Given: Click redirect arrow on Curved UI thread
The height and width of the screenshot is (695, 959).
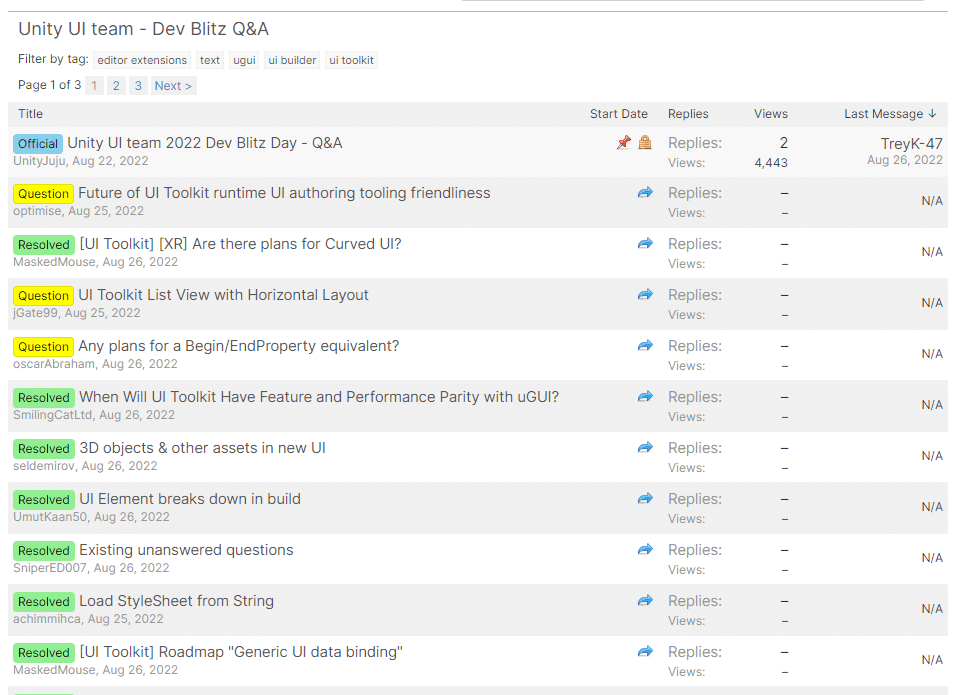Looking at the screenshot, I should (645, 244).
